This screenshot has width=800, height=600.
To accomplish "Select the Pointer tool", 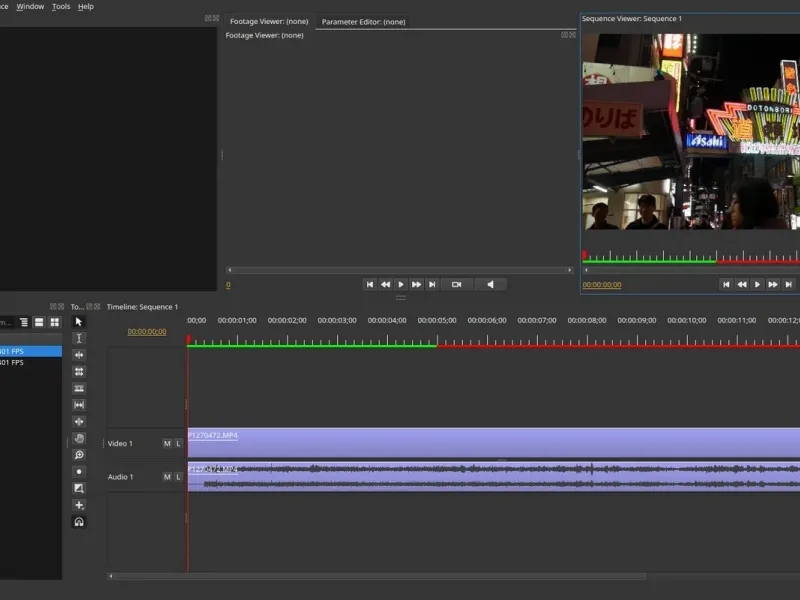I will click(79, 322).
